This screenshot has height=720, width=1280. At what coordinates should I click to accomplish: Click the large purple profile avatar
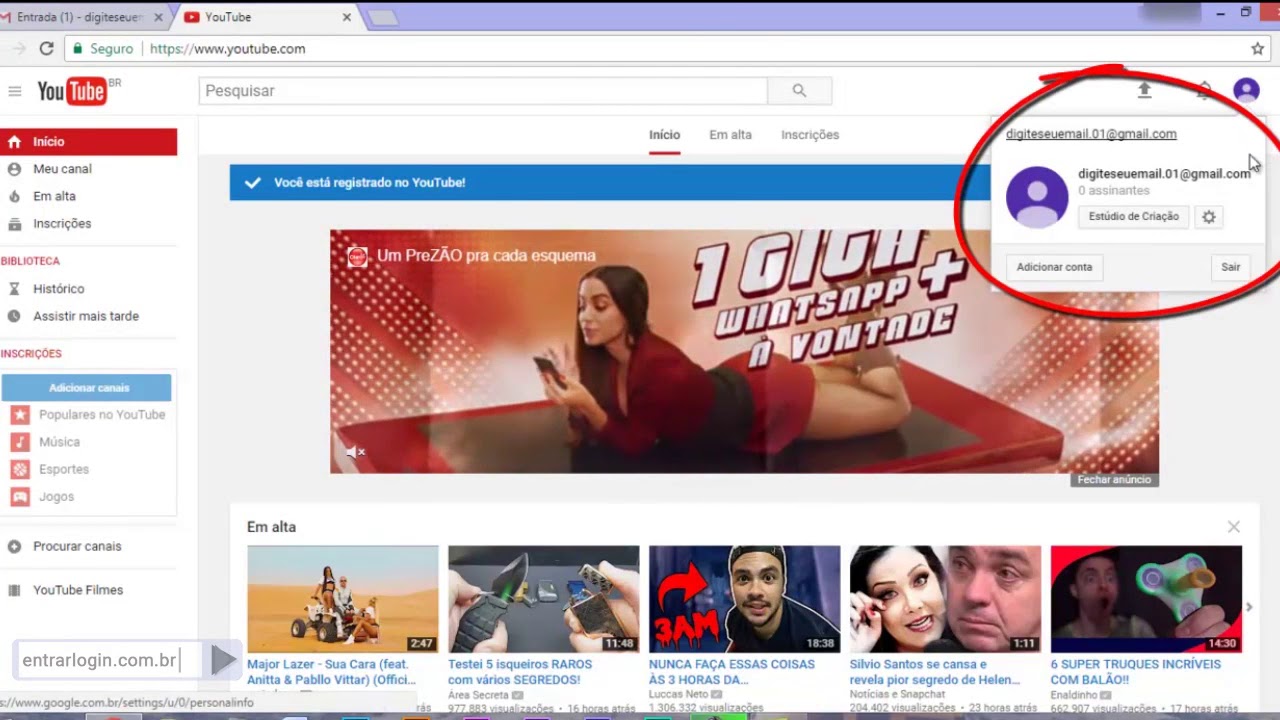click(x=1037, y=197)
